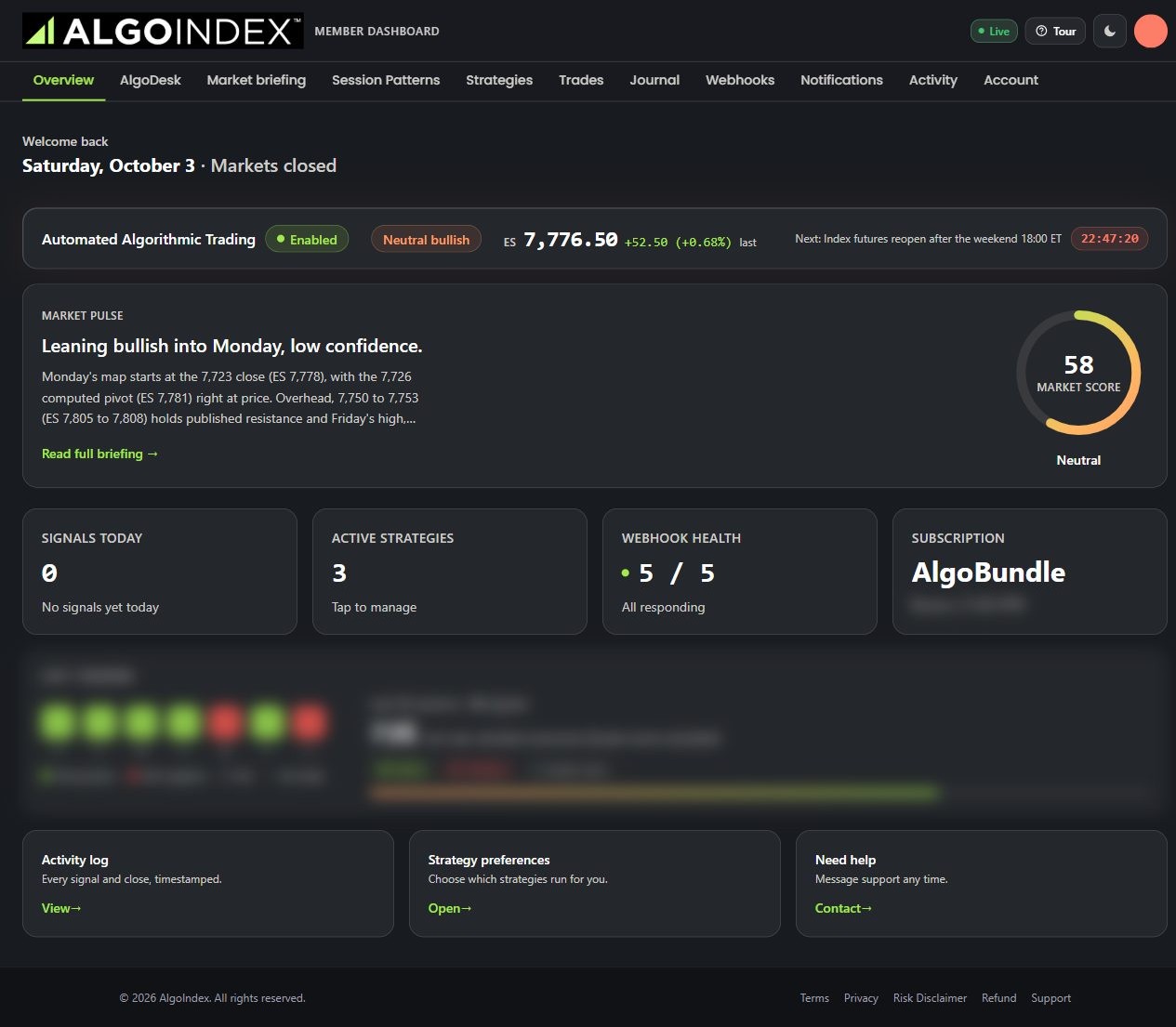Open the Risk Disclaimer footer link
The image size is (1176, 1027).
930,998
